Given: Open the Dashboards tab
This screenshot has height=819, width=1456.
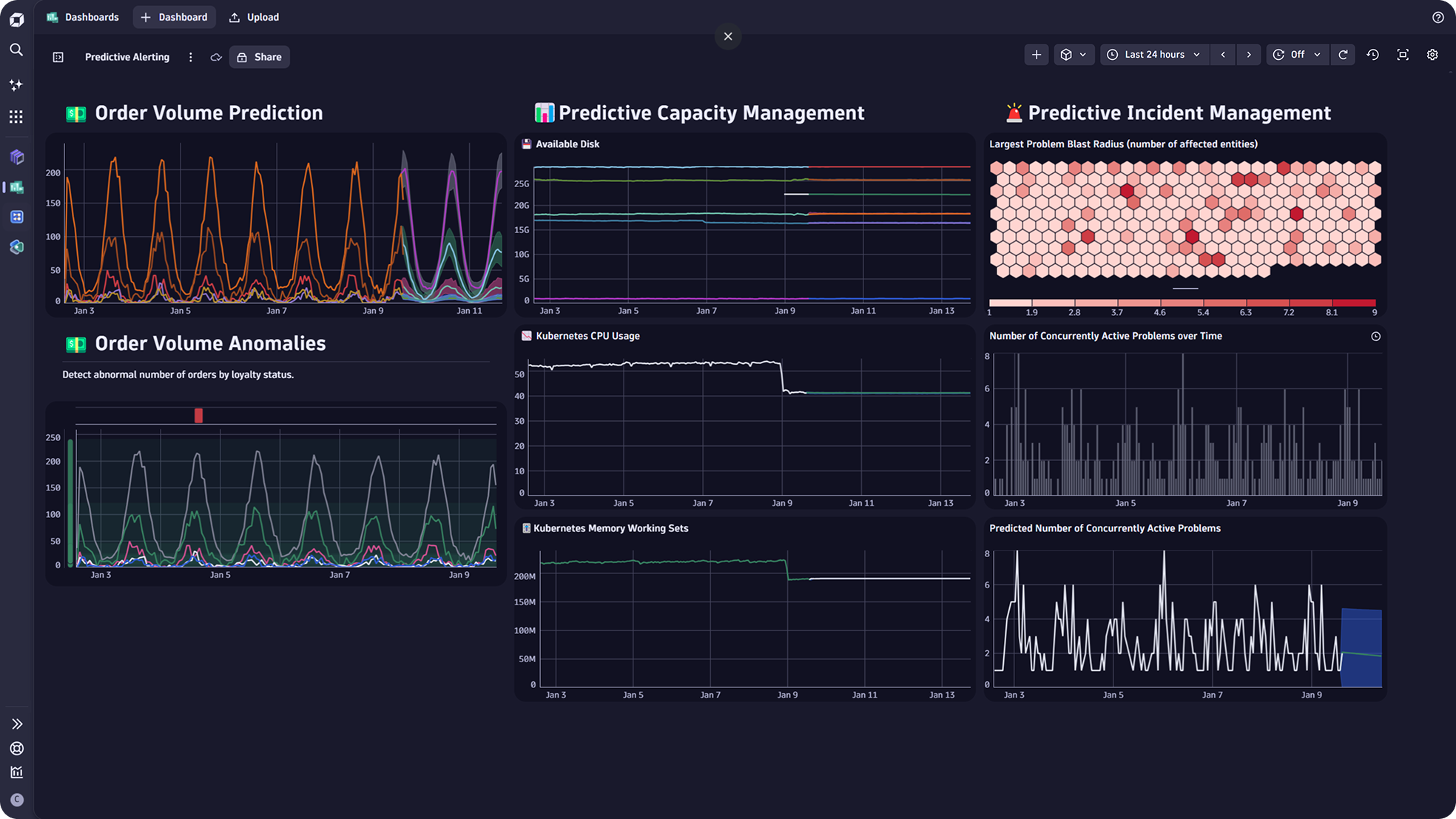Looking at the screenshot, I should (82, 17).
